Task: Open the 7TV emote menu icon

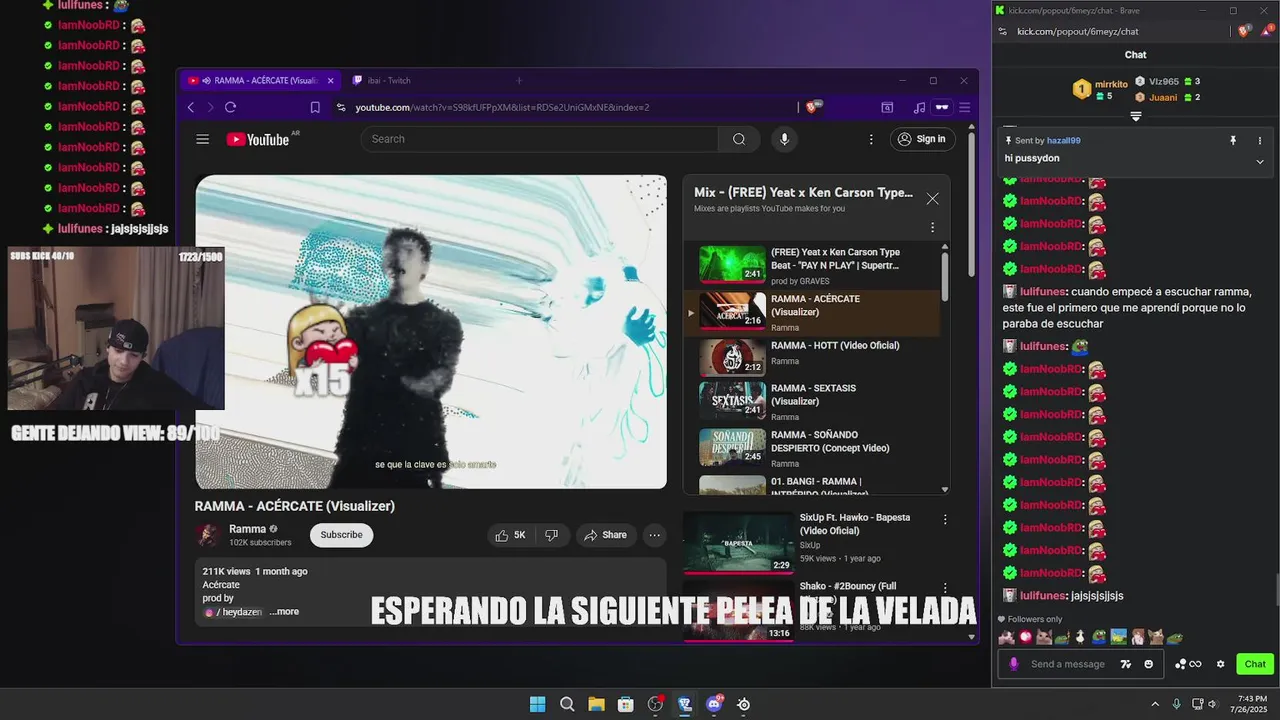Action: pyautogui.click(x=1126, y=664)
